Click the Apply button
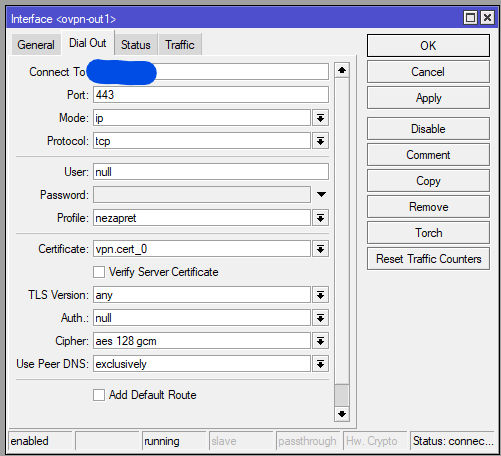 click(428, 98)
